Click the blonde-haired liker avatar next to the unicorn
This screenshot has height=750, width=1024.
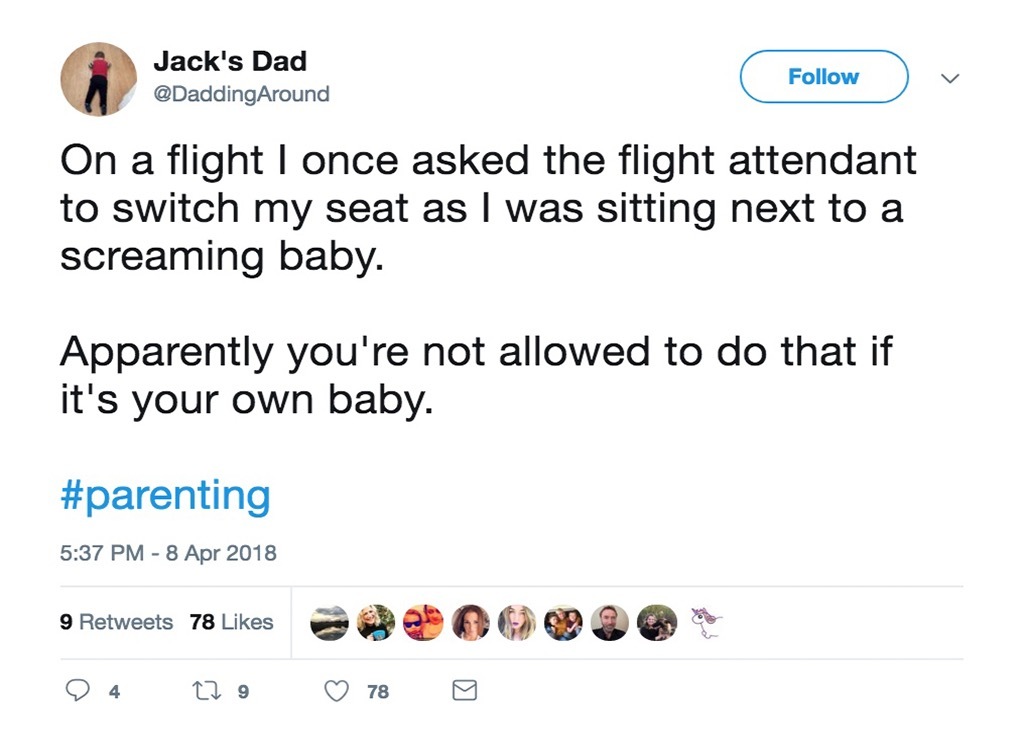click(655, 622)
